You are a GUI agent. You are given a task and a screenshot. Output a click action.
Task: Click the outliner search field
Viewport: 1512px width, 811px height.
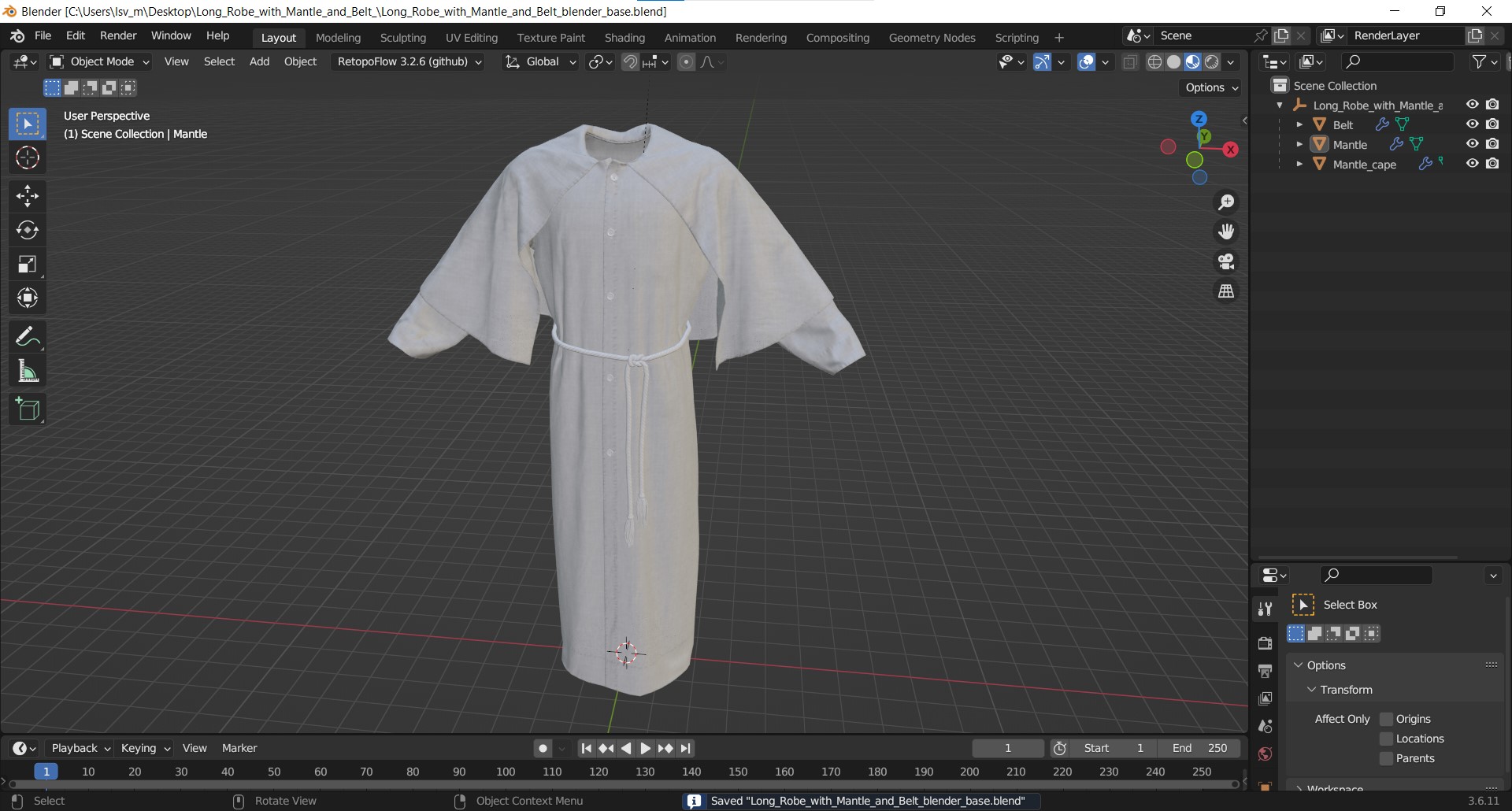pos(1399,61)
